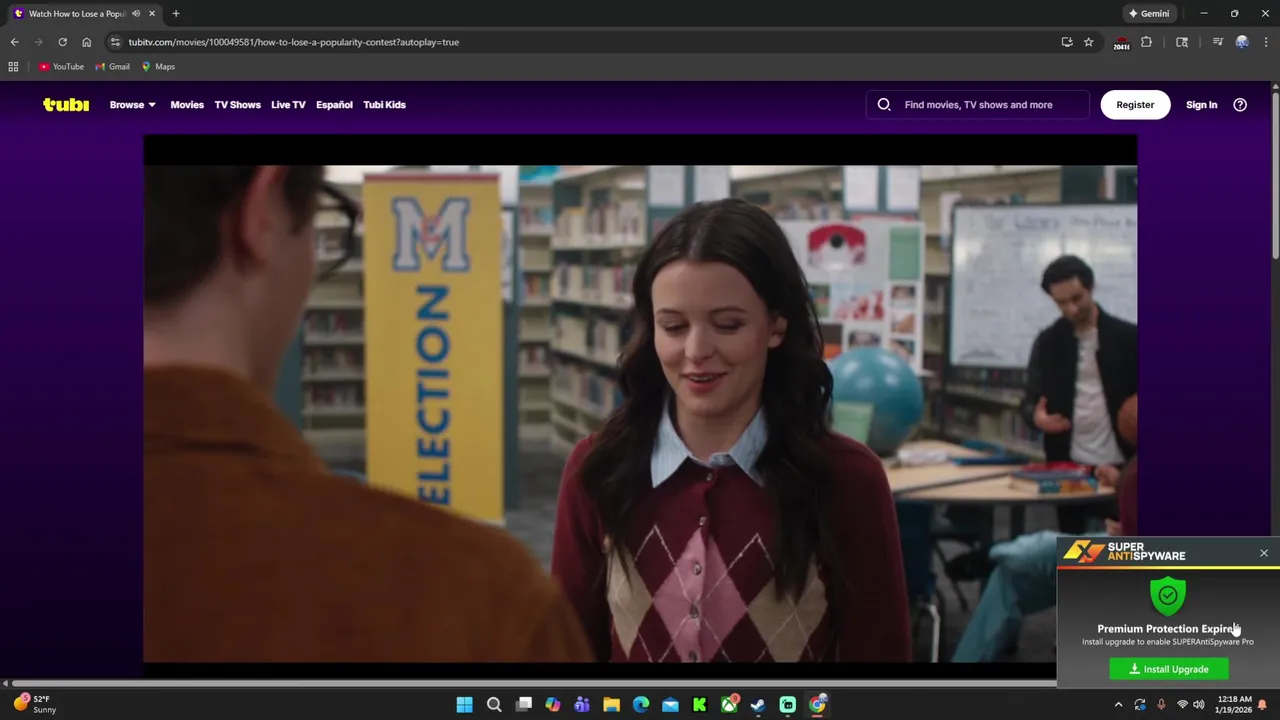Open Chrome three-dot menu
Viewport: 1280px width, 720px height.
pos(1267,42)
